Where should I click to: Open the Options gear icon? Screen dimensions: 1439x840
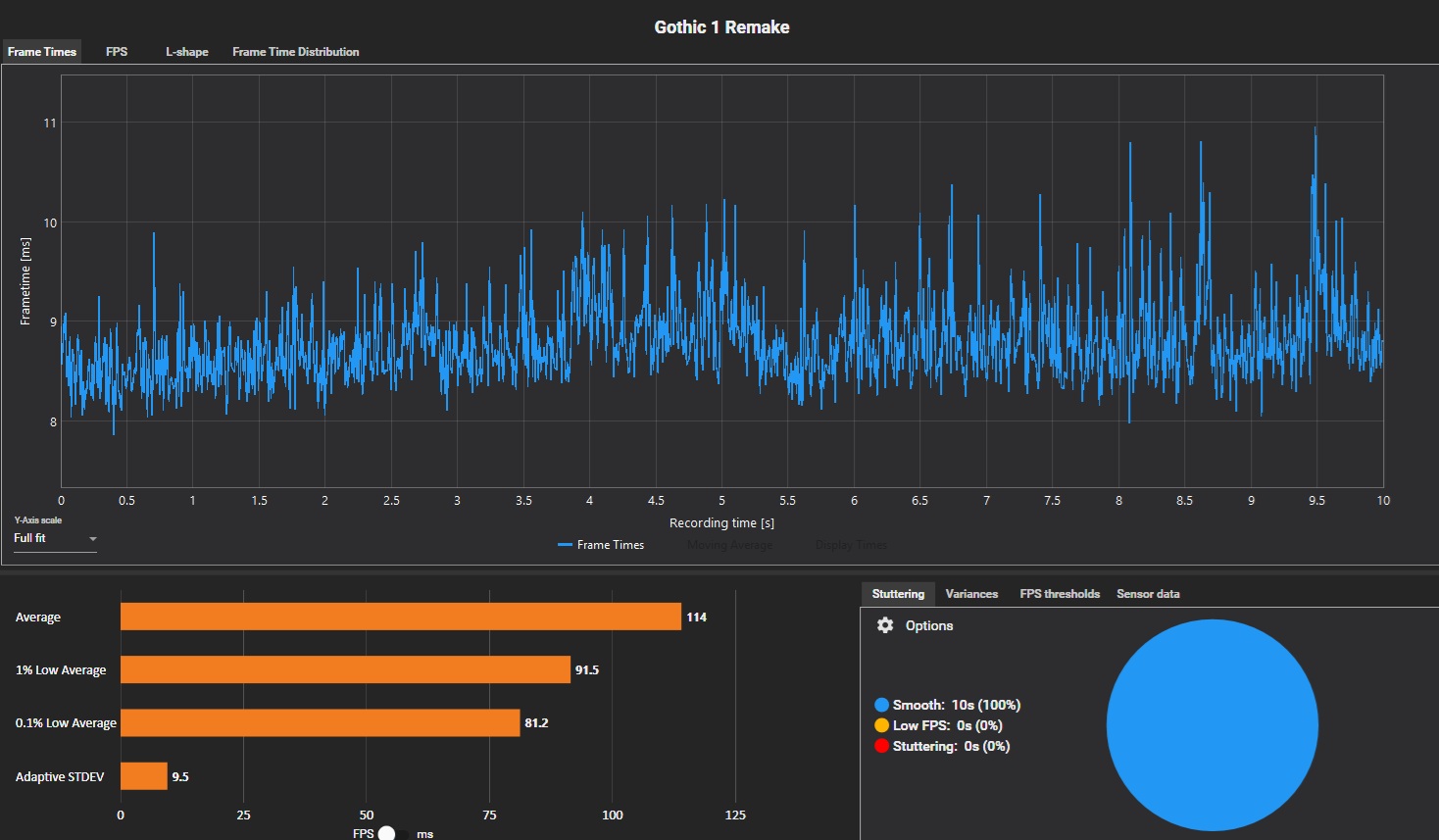point(885,625)
